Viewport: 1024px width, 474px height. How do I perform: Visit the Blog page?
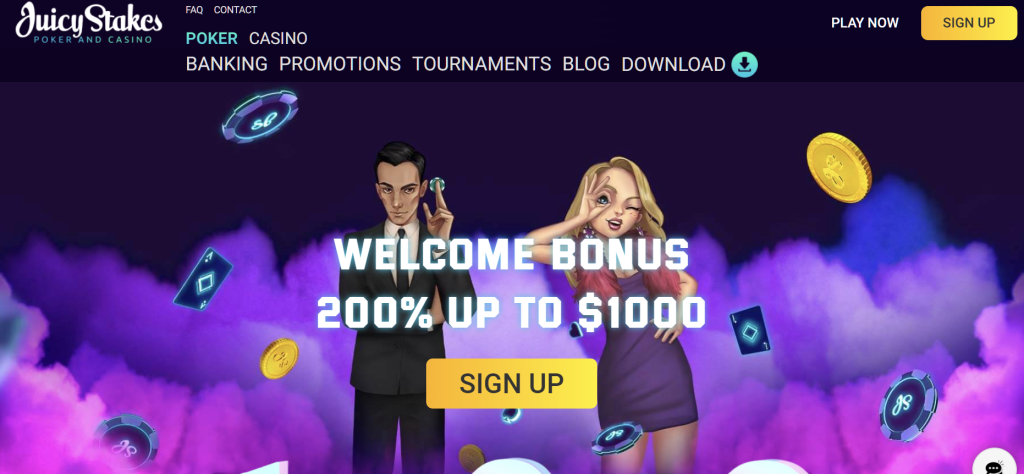[586, 64]
